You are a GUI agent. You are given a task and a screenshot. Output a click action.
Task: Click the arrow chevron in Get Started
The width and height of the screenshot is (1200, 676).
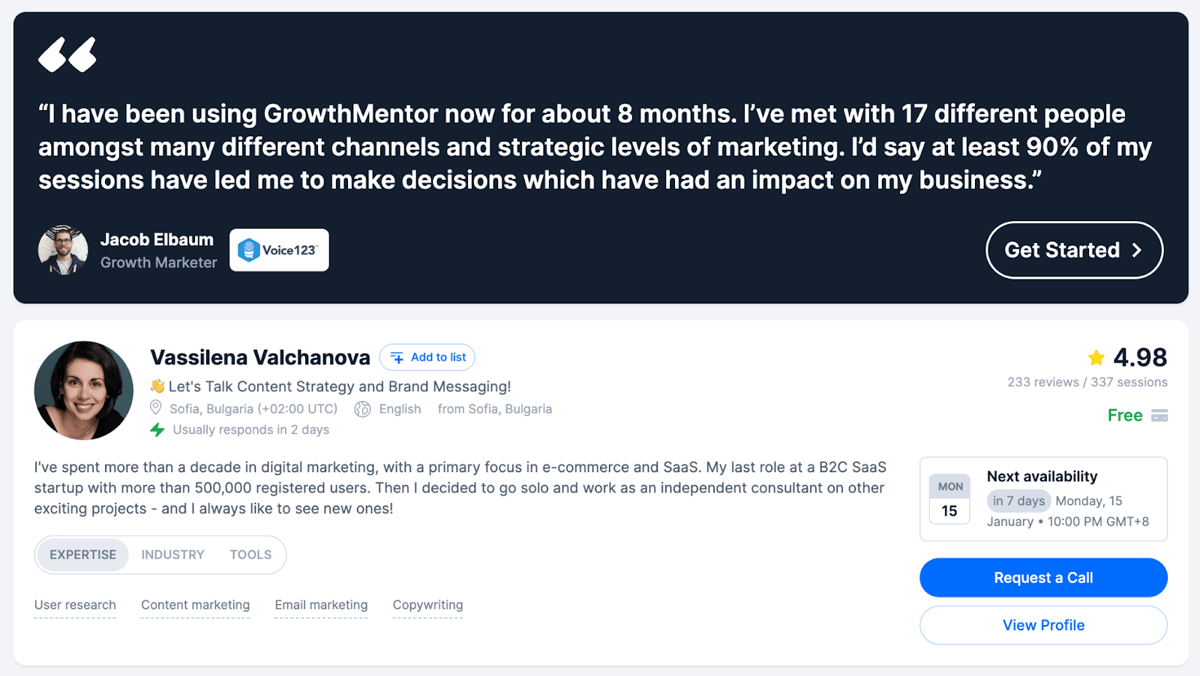coord(1136,251)
